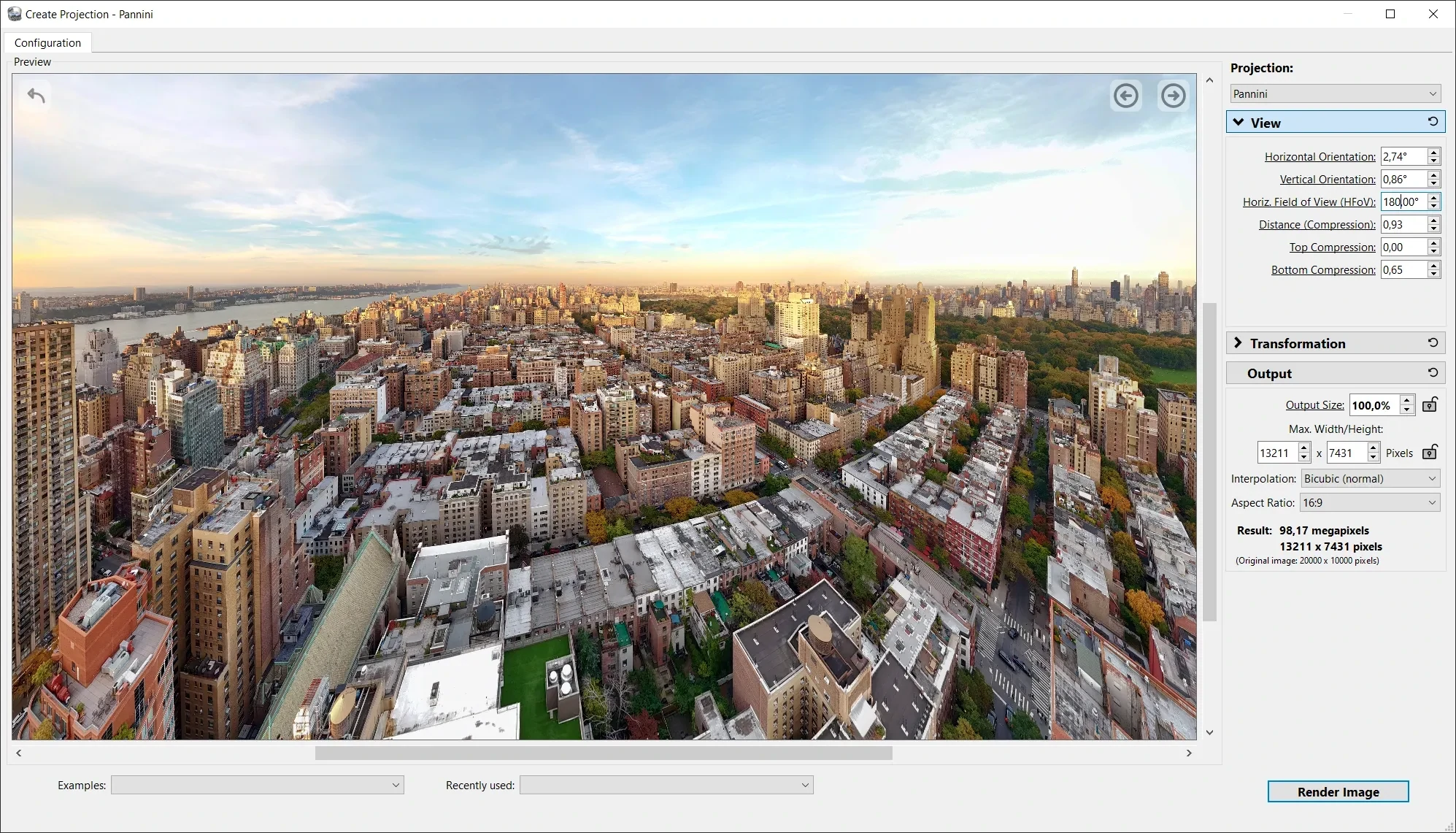Click the undo arrow in the preview

coord(36,96)
